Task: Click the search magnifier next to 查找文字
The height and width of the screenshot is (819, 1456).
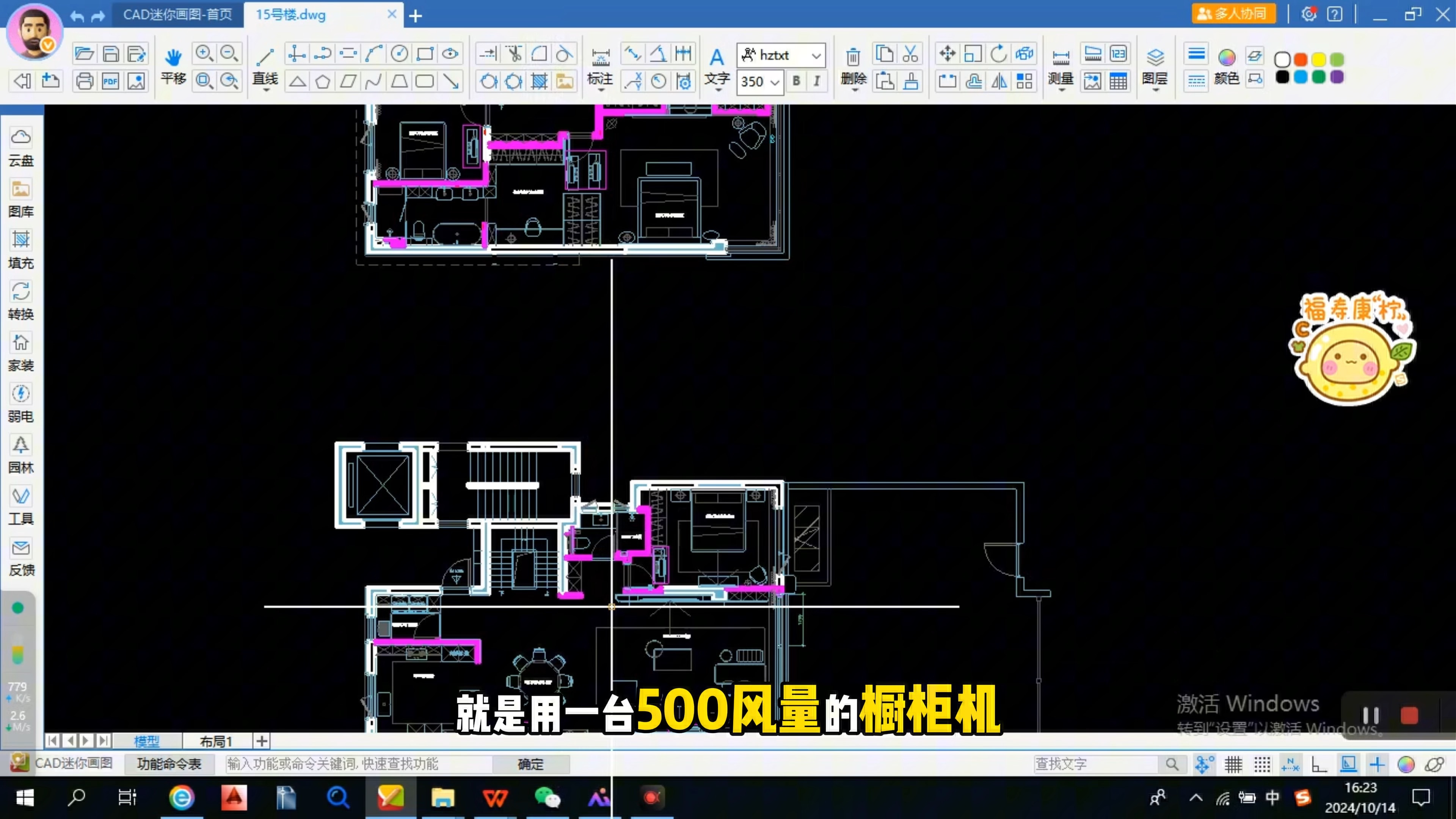Action: click(x=1172, y=765)
